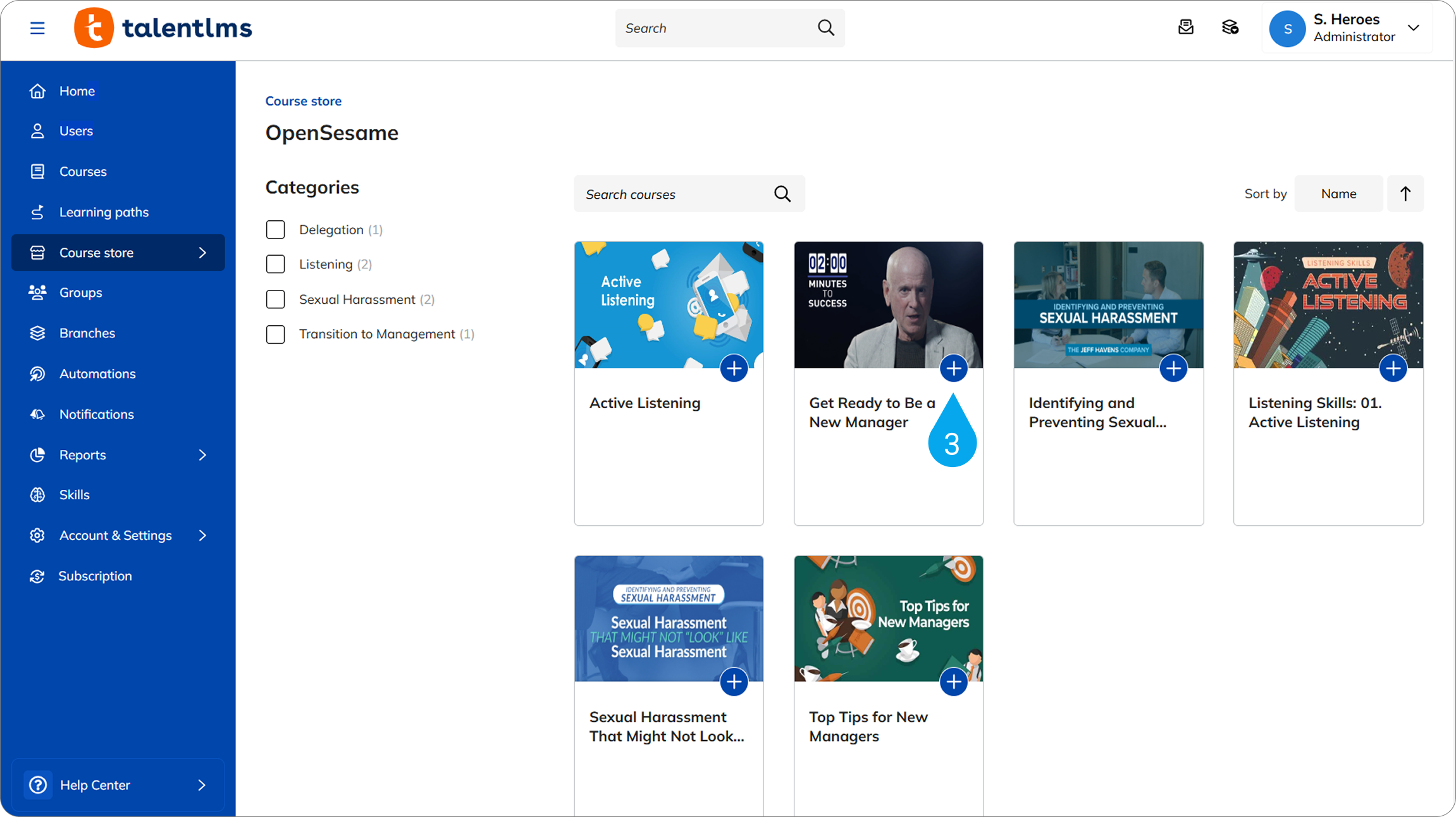Add the Active Listening course with plus icon

click(x=734, y=368)
